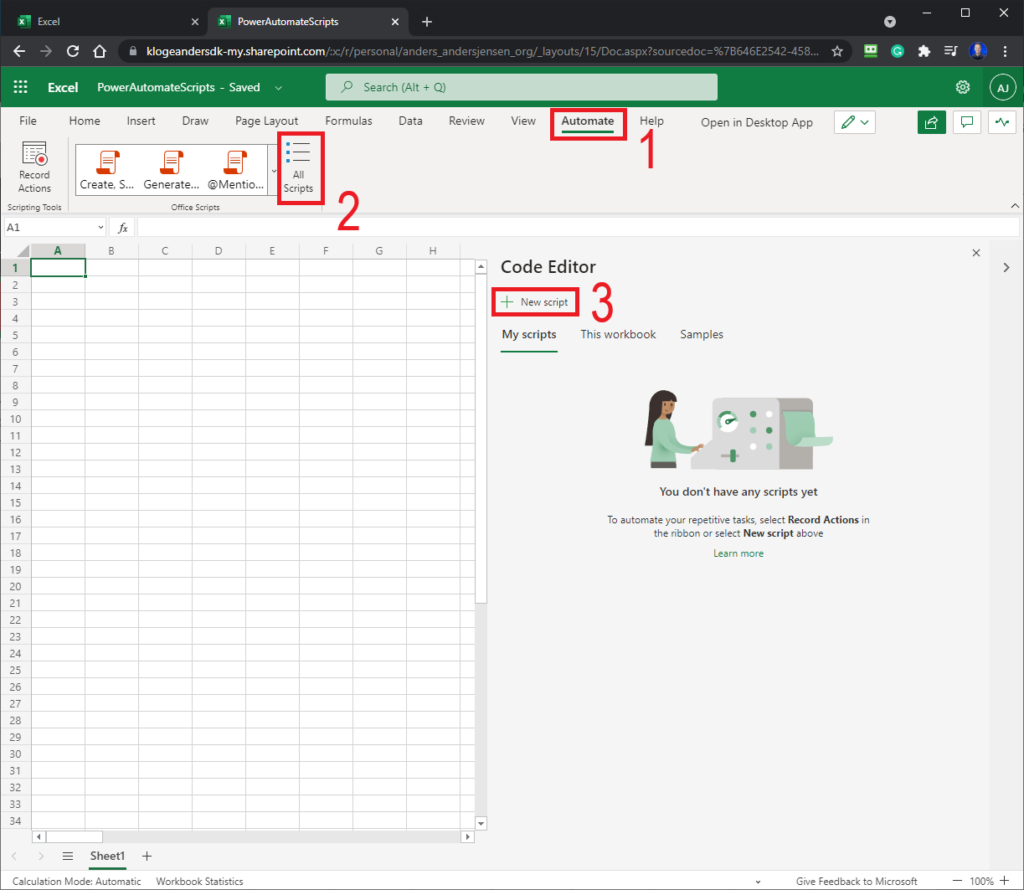
Task: Click Open in Desktop App
Action: point(756,122)
